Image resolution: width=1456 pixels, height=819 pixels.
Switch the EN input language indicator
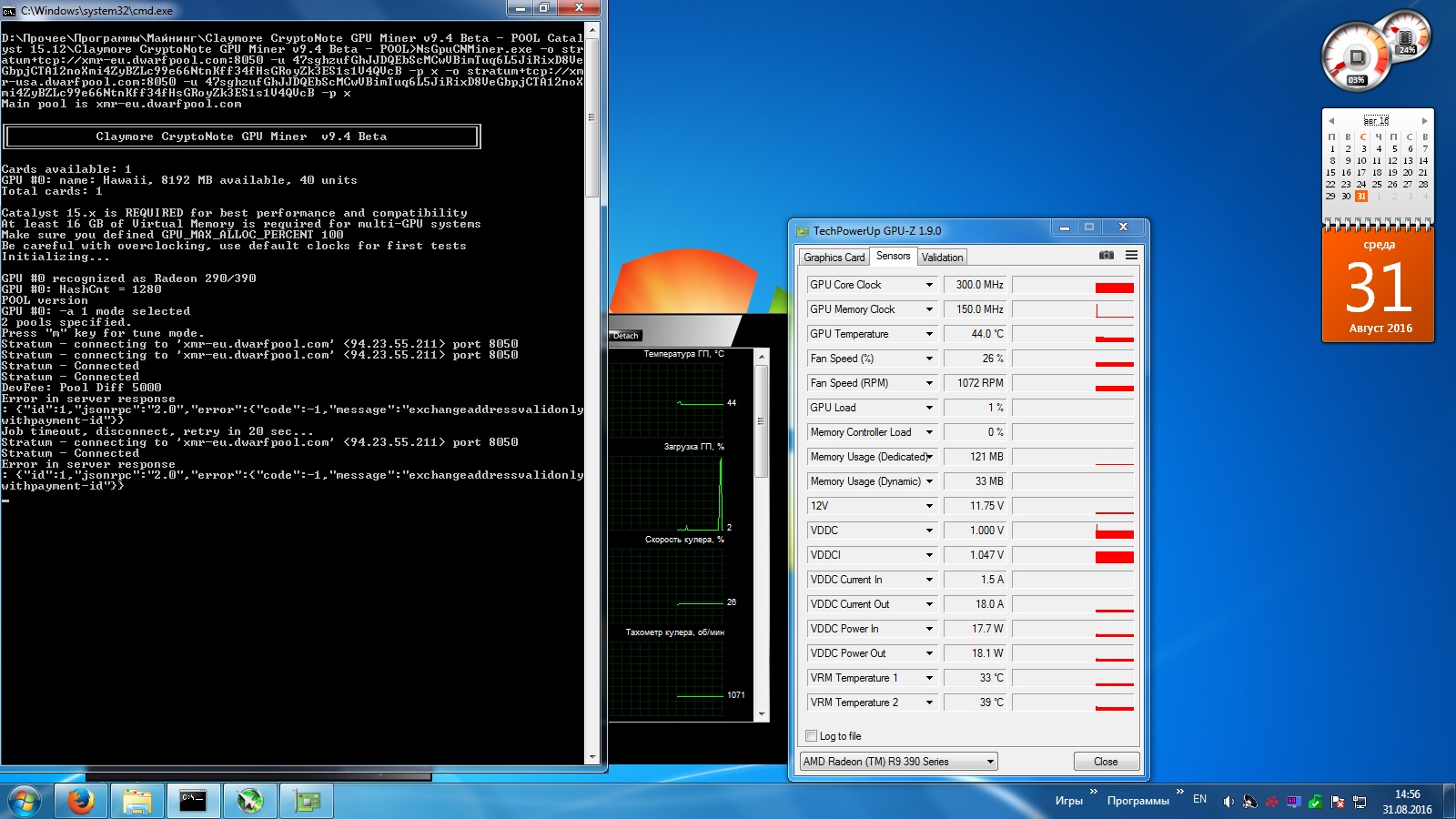pyautogui.click(x=1199, y=799)
